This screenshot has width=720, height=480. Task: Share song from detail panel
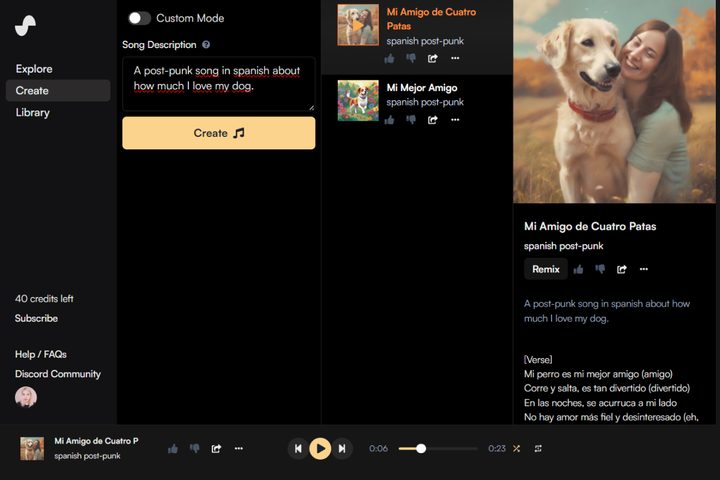coord(622,269)
